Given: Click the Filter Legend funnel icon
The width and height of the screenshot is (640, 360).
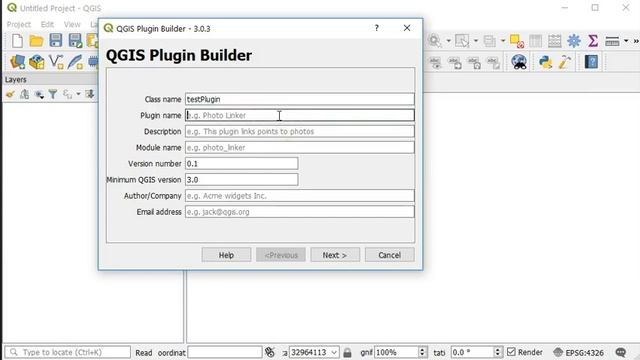Looking at the screenshot, I should 53,94.
